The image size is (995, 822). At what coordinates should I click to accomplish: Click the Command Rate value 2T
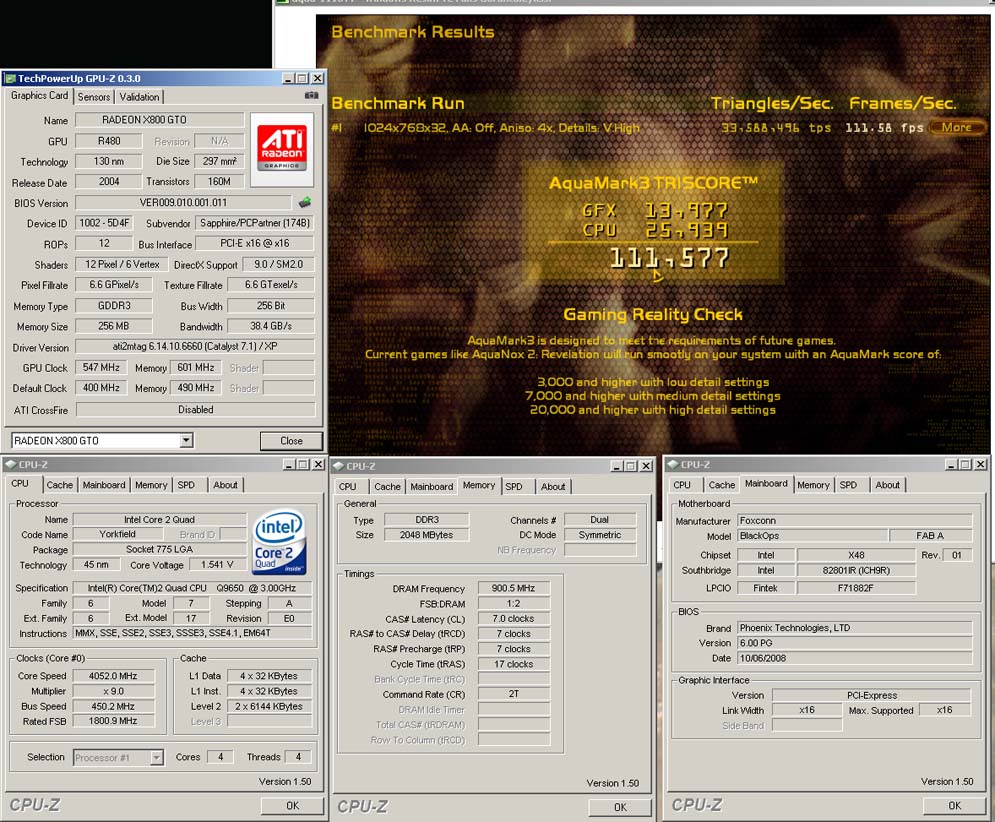coord(513,694)
